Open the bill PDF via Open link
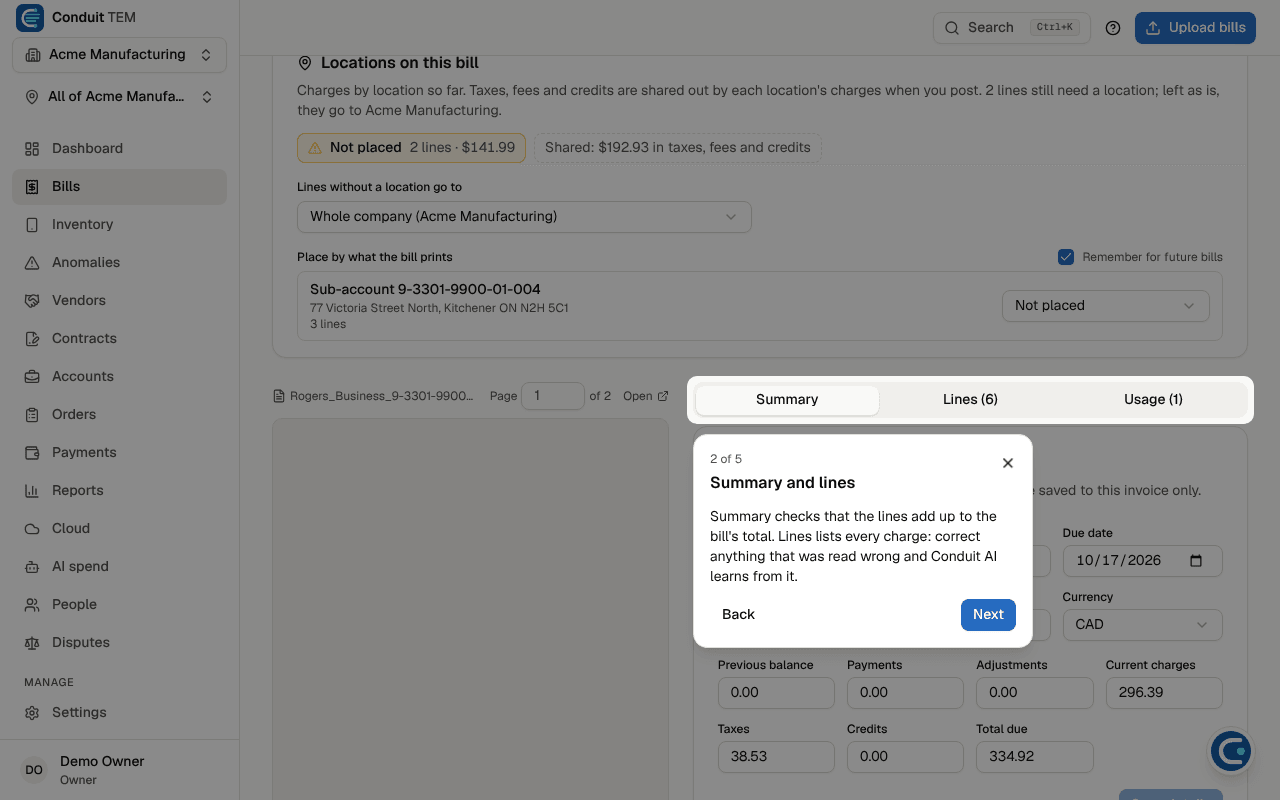Image resolution: width=1280 pixels, height=800 pixels. (x=645, y=396)
